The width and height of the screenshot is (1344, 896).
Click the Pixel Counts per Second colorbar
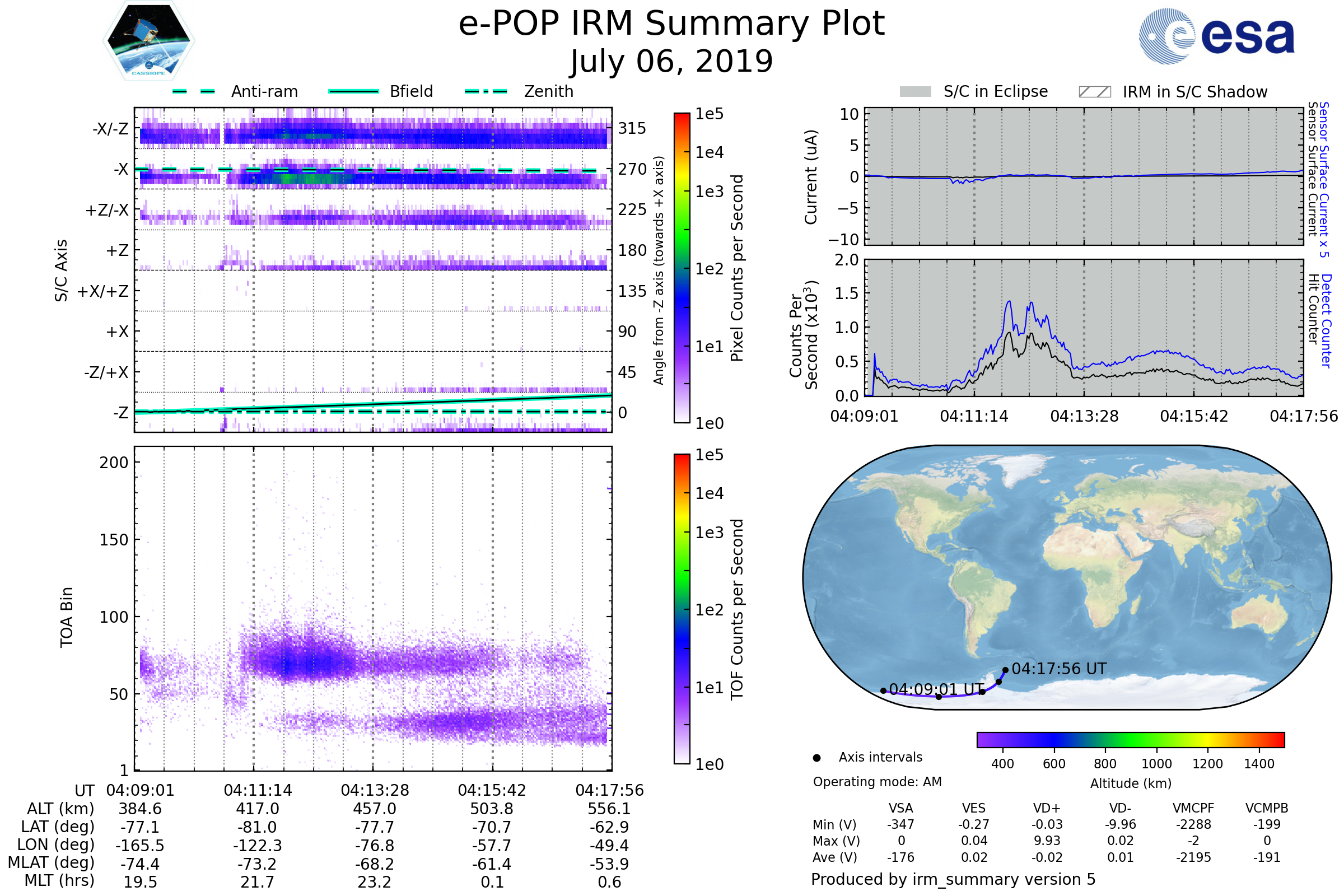coord(682,268)
